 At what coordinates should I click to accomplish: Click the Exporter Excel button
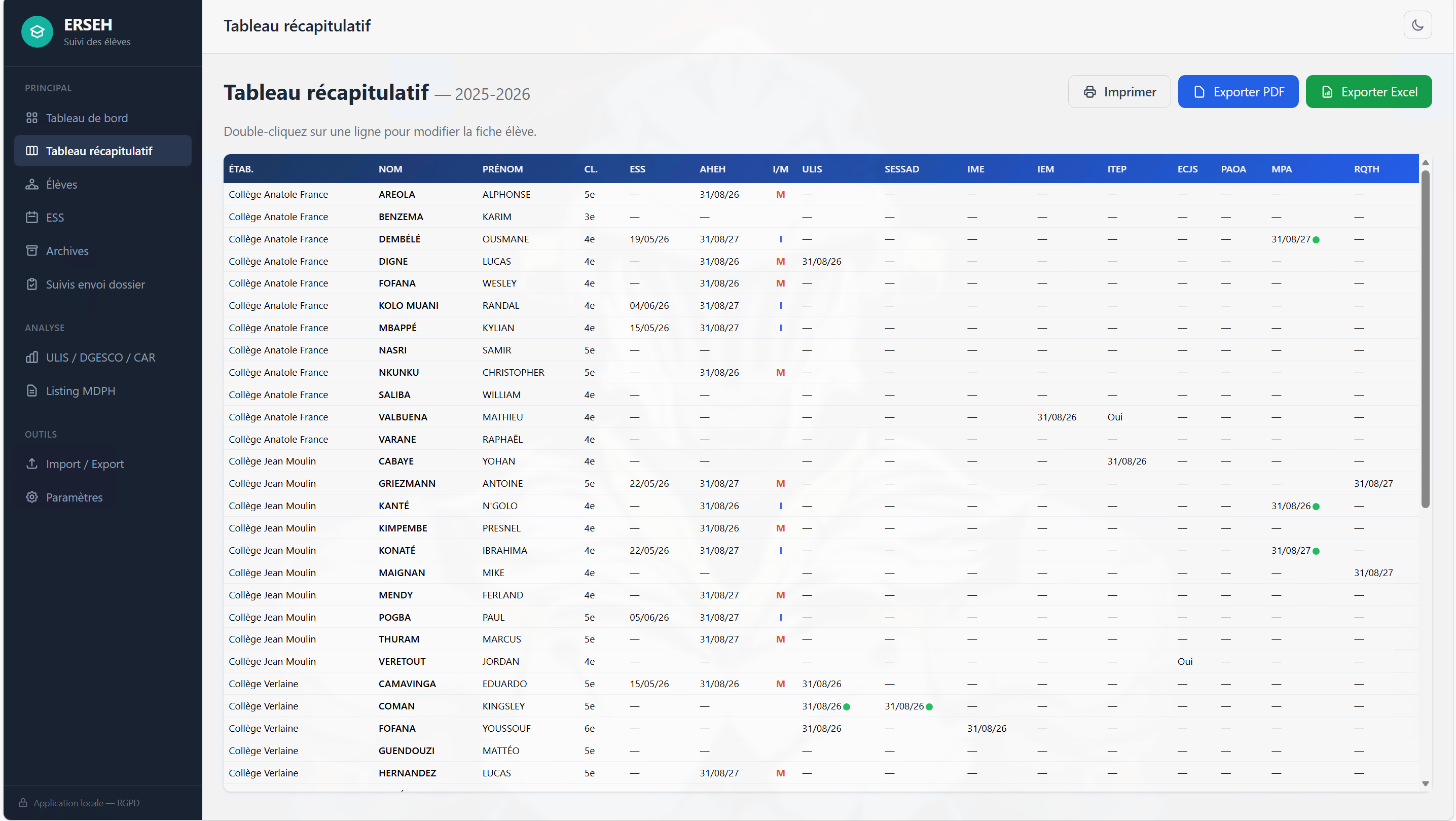tap(1368, 92)
